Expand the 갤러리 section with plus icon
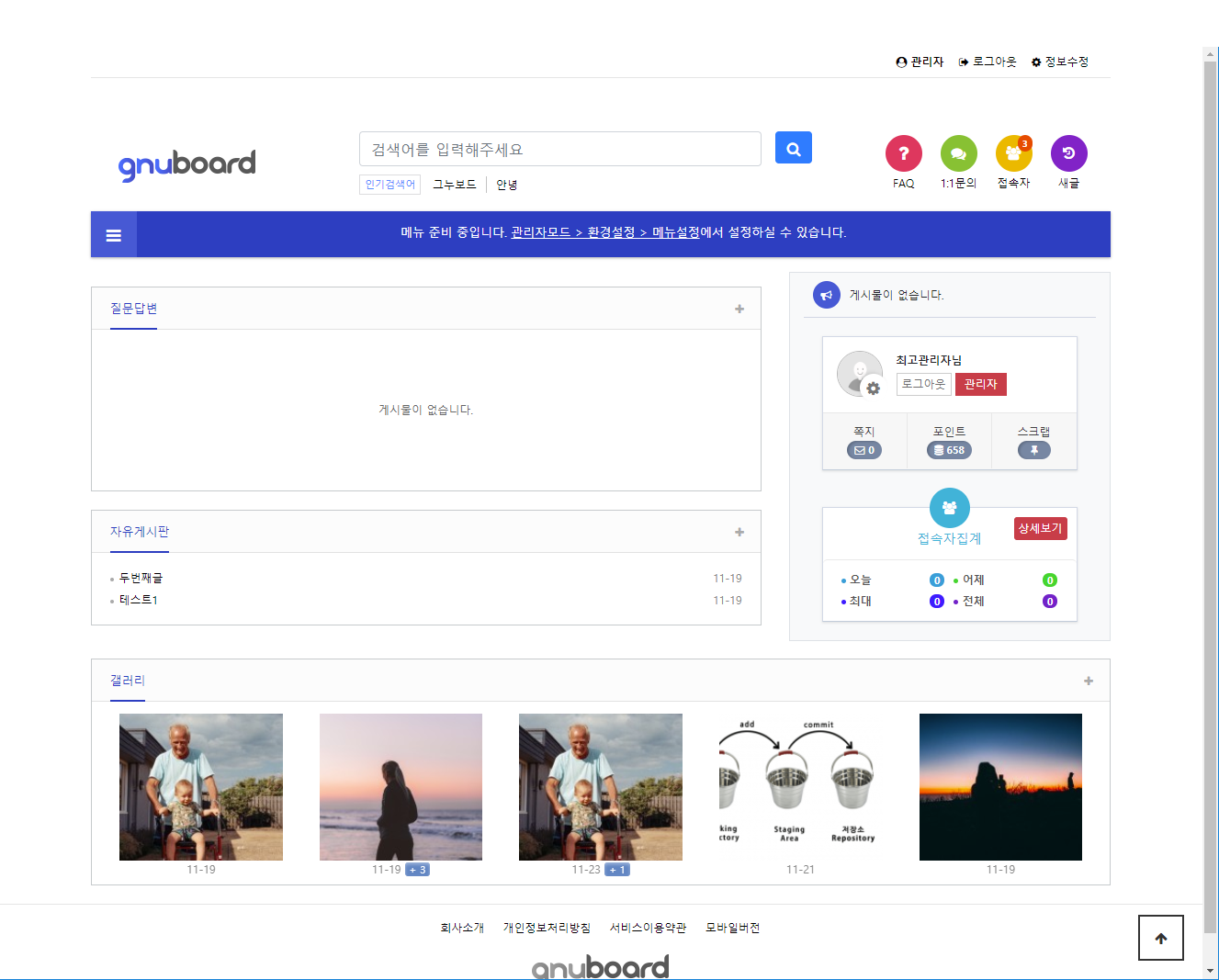Viewport: 1219px width, 980px height. [1089, 681]
